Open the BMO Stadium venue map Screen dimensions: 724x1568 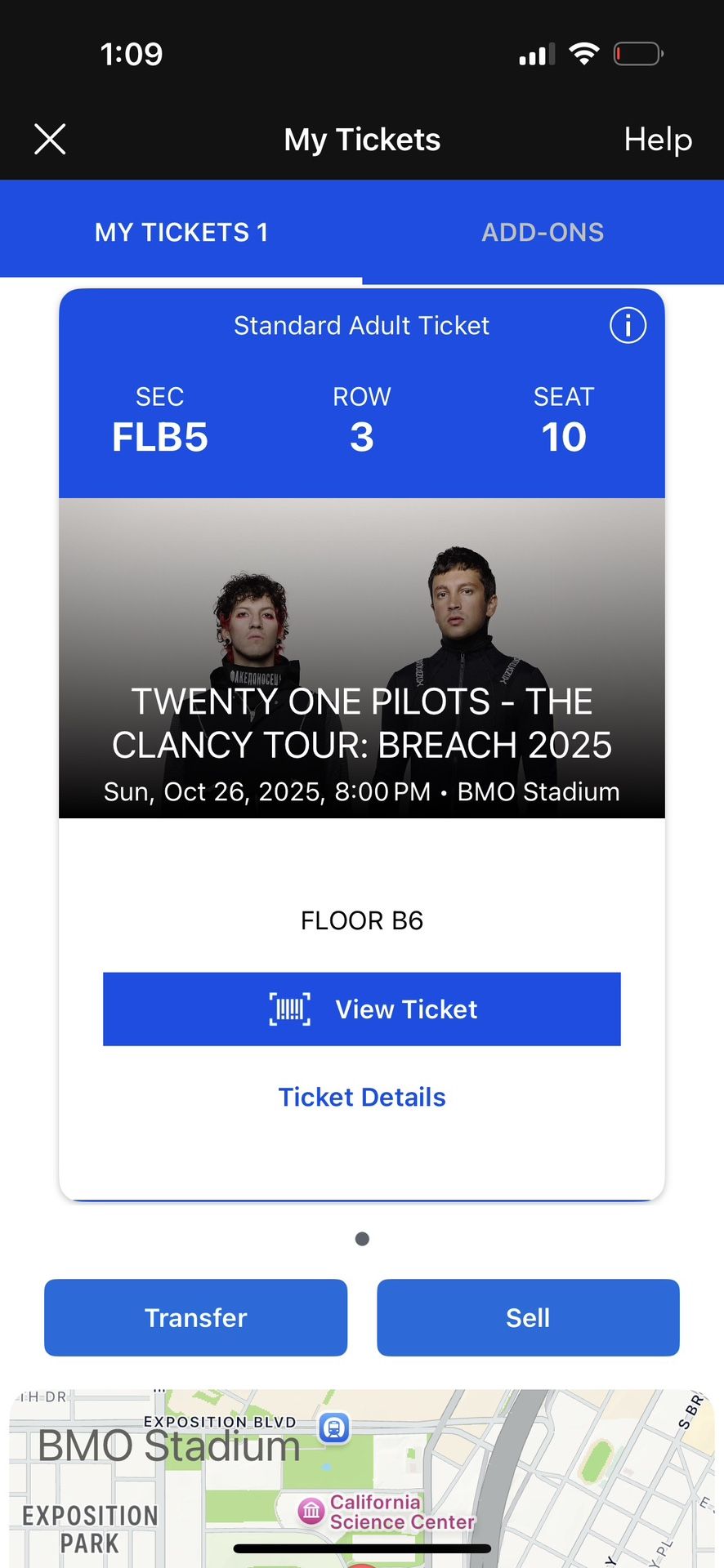[169, 1447]
